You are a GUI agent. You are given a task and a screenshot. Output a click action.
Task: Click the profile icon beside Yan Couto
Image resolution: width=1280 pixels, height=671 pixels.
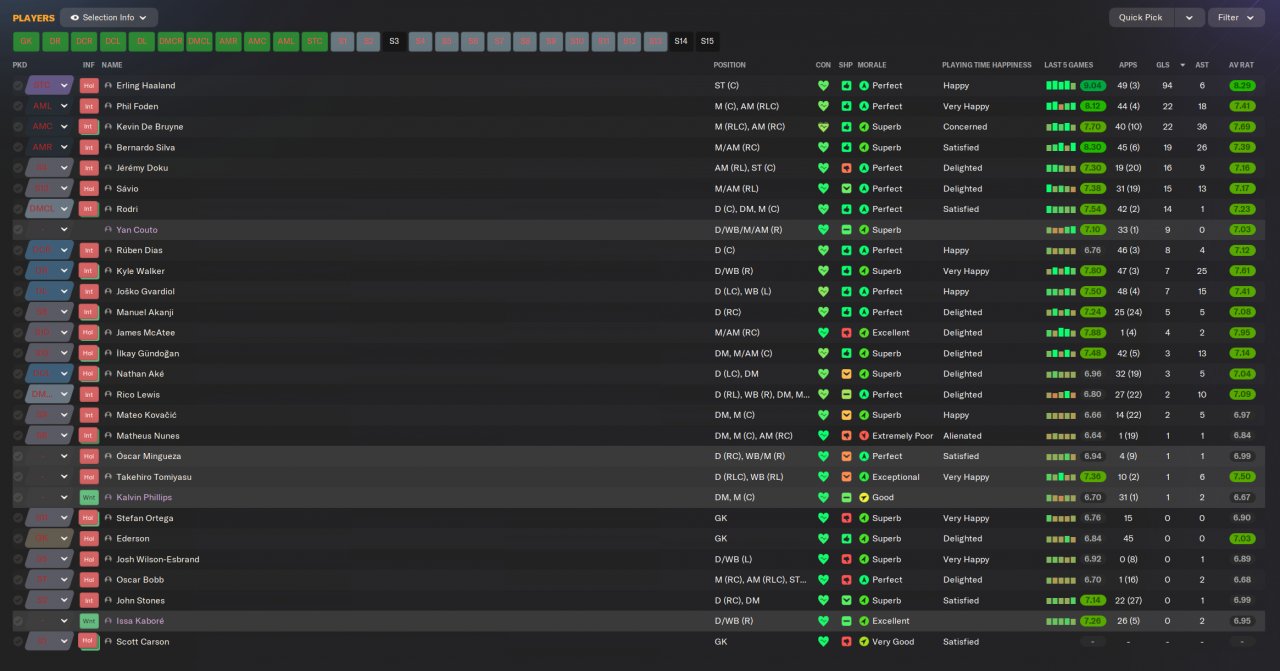coord(108,230)
